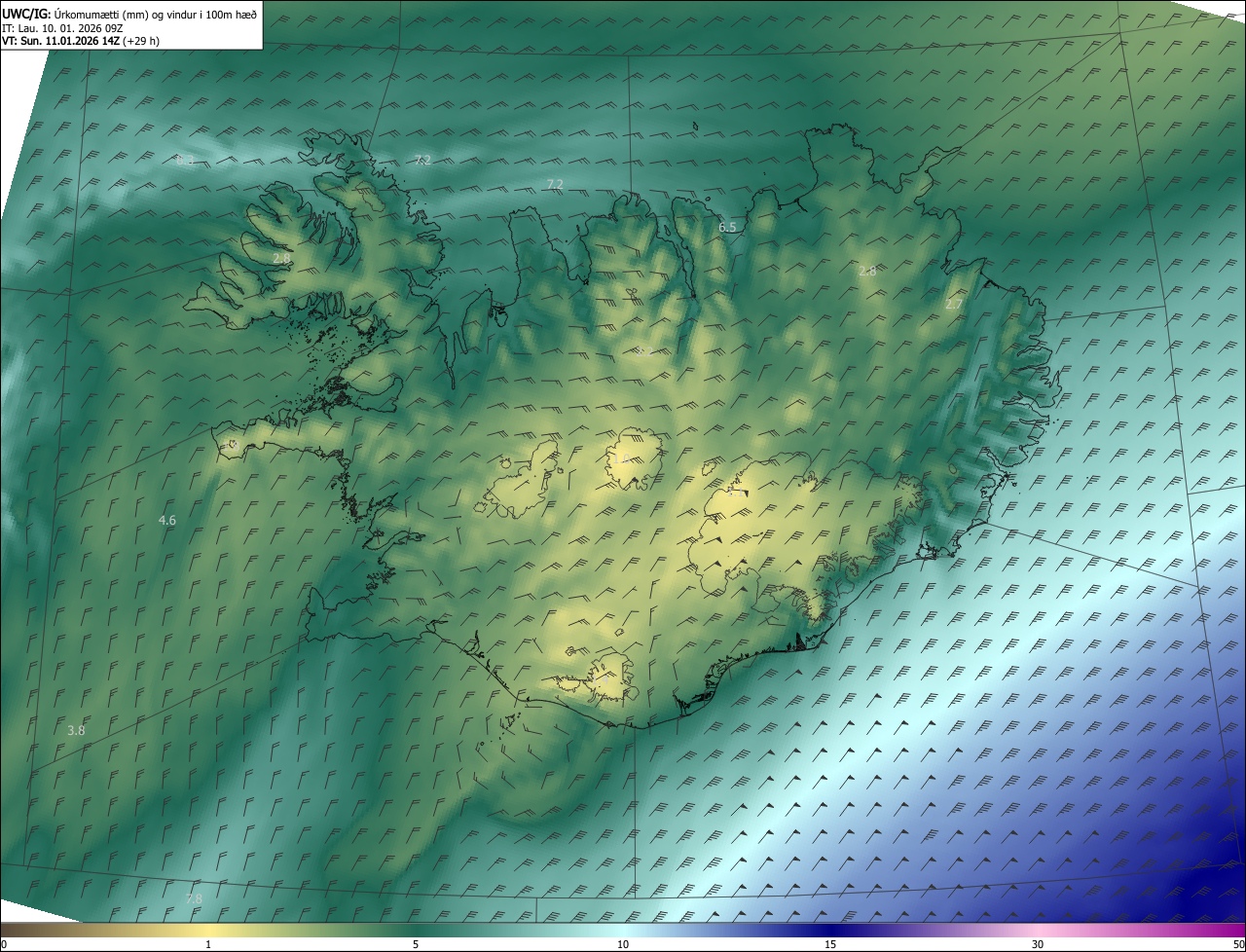Click the 50 tick on the color scale
The width and height of the screenshot is (1246, 952).
click(x=1238, y=944)
